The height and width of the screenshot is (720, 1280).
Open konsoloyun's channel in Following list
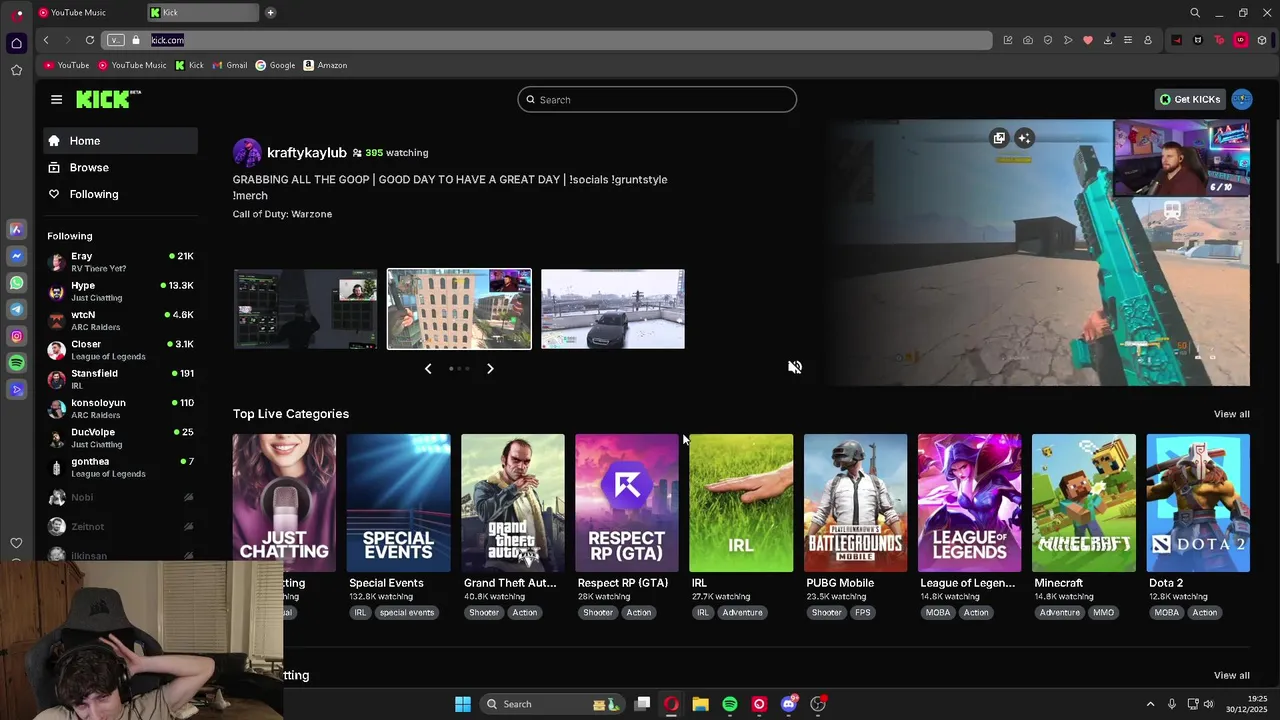tap(120, 409)
